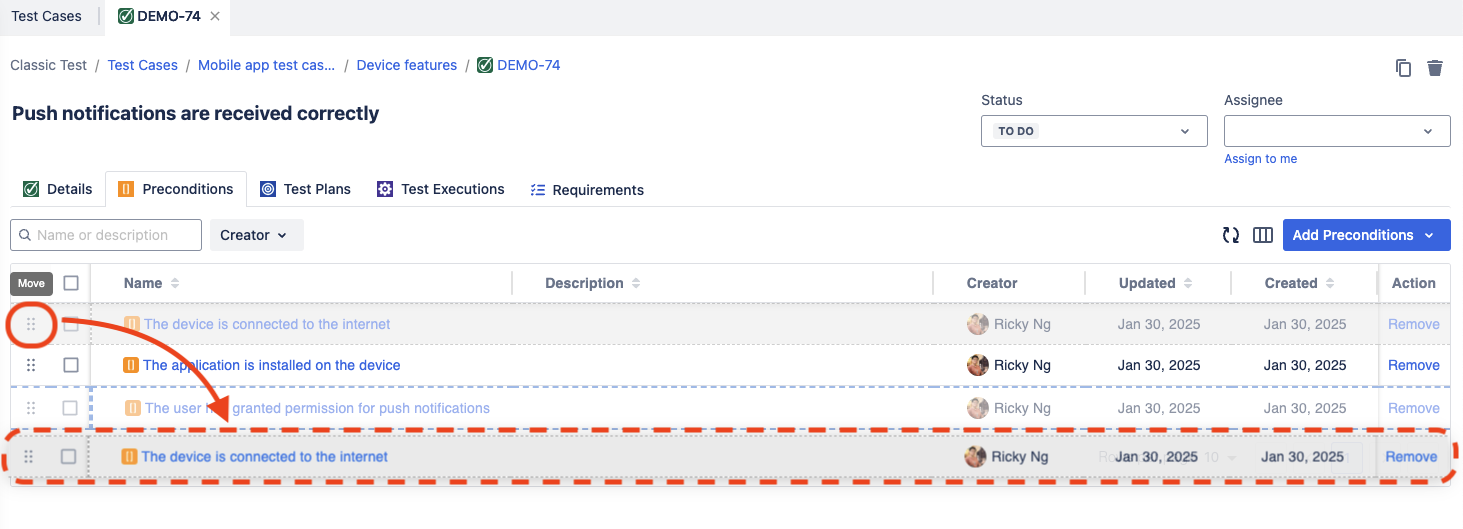Click the copy test case icon
The height and width of the screenshot is (529, 1463).
1404,68
